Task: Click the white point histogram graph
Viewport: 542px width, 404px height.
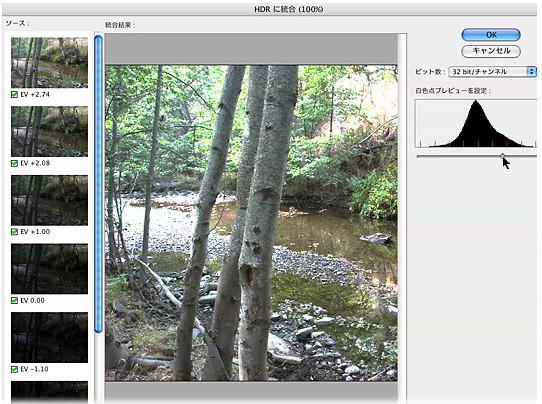Action: pyautogui.click(x=476, y=123)
